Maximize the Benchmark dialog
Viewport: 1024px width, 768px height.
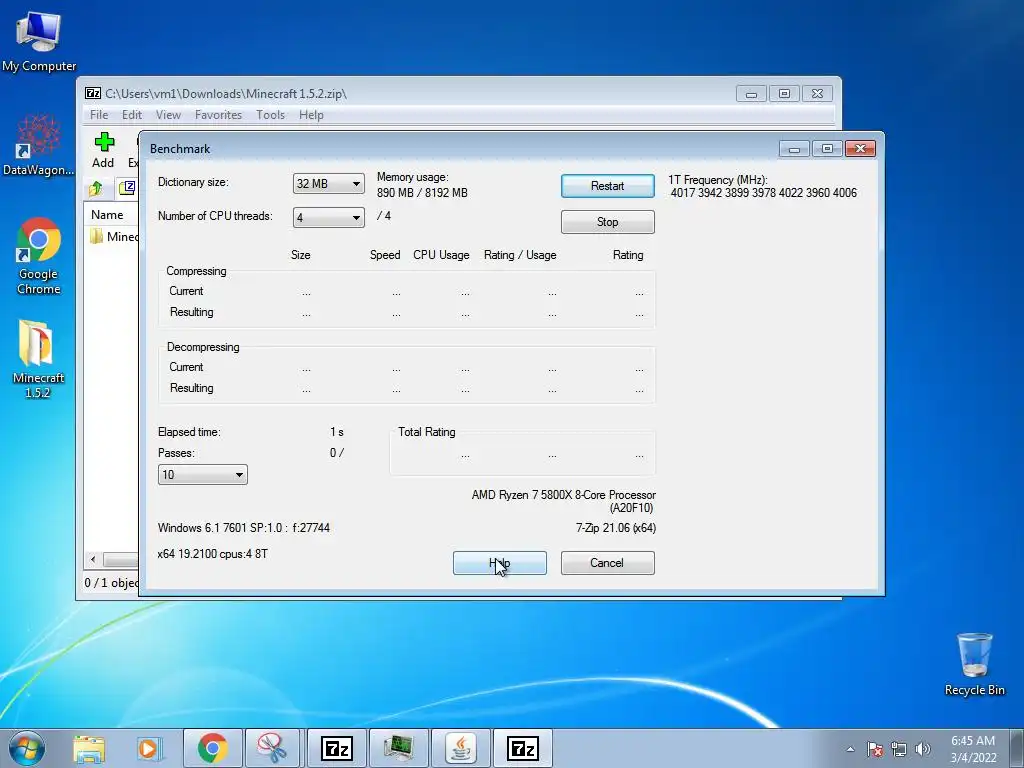click(x=827, y=149)
